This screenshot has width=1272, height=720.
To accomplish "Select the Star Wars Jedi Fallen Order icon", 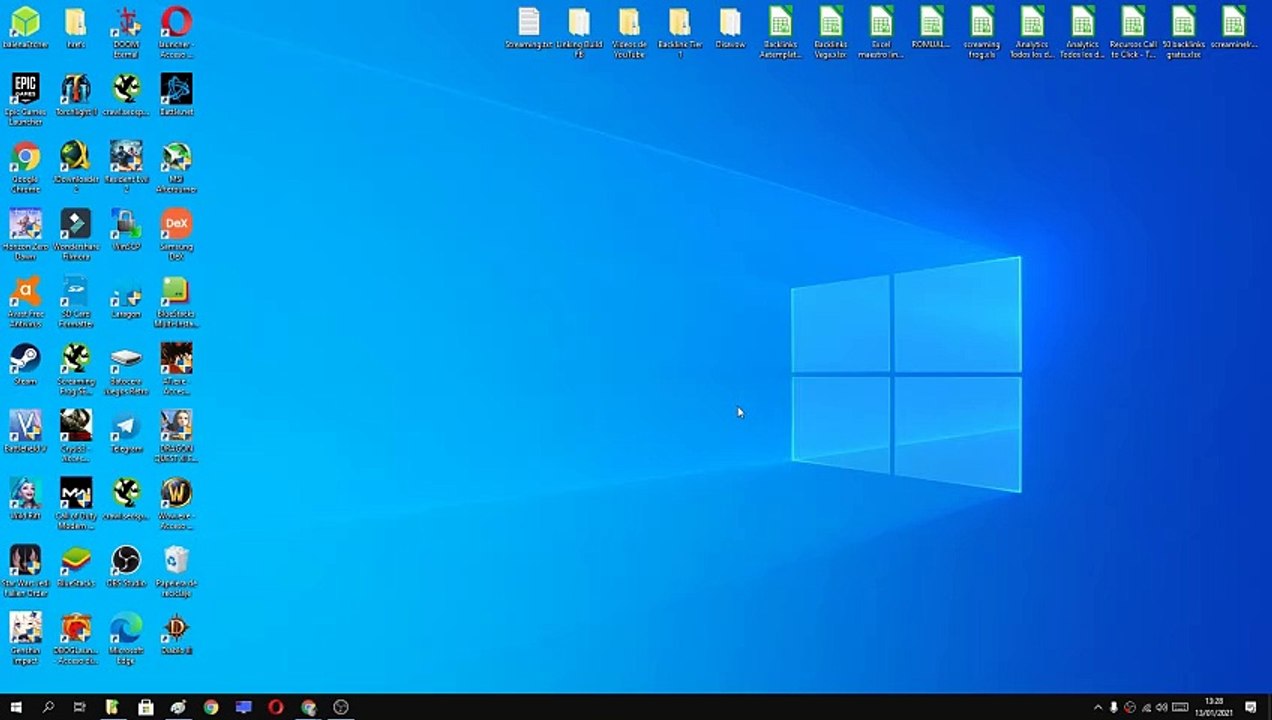I will [x=25, y=570].
